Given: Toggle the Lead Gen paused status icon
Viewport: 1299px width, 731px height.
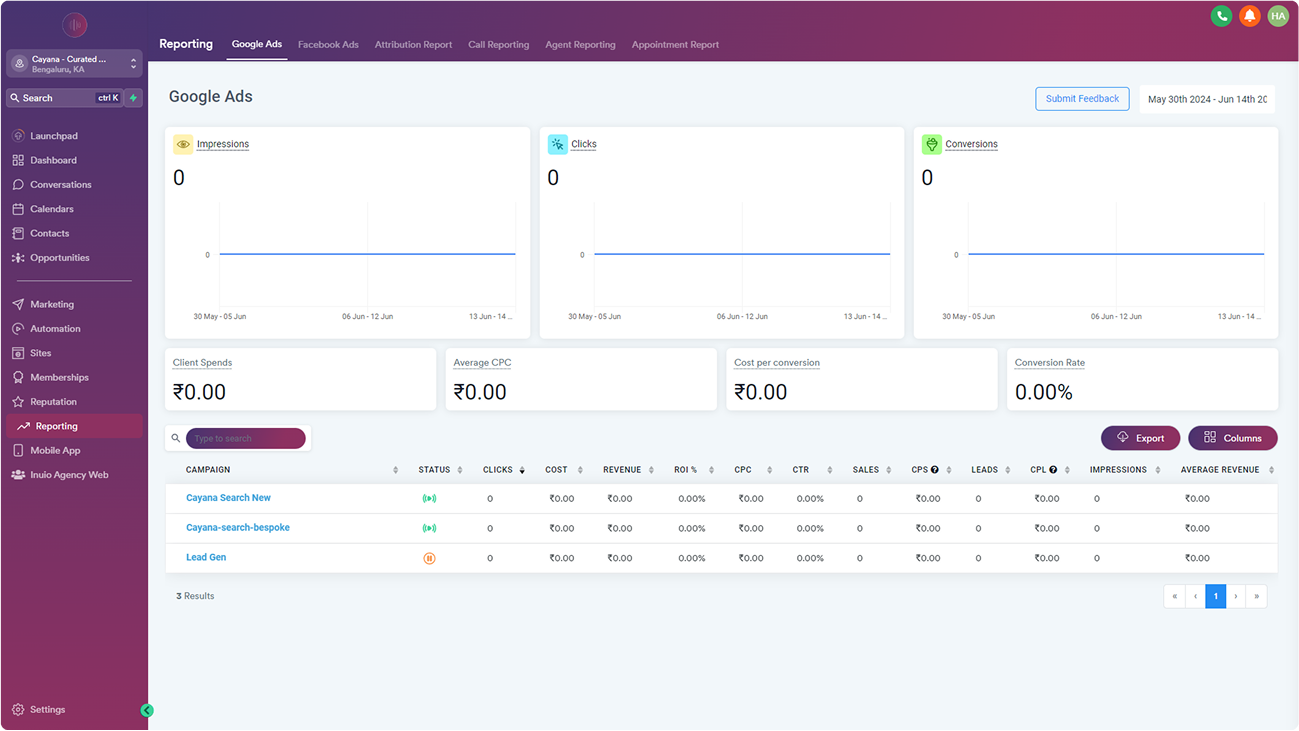Looking at the screenshot, I should (x=429, y=558).
